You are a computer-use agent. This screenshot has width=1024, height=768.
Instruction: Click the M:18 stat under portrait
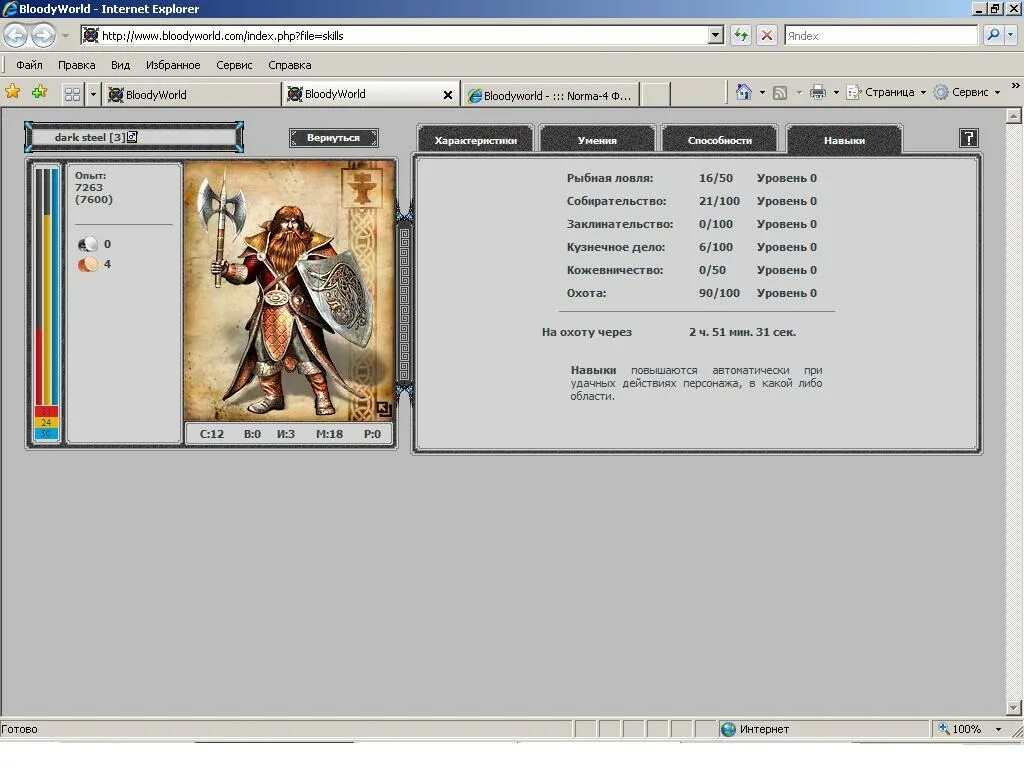pyautogui.click(x=329, y=434)
